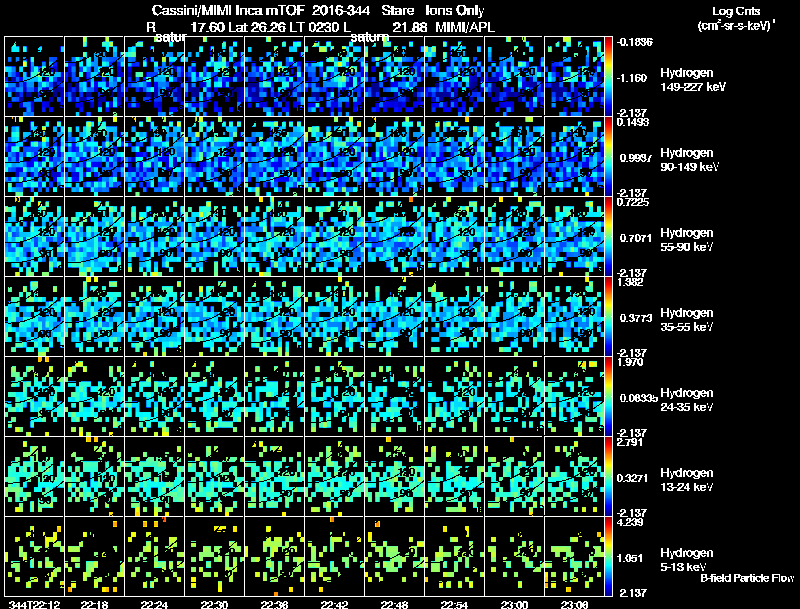Click the color bar beside Hydrogen 5-13 keV

[x=608, y=556]
